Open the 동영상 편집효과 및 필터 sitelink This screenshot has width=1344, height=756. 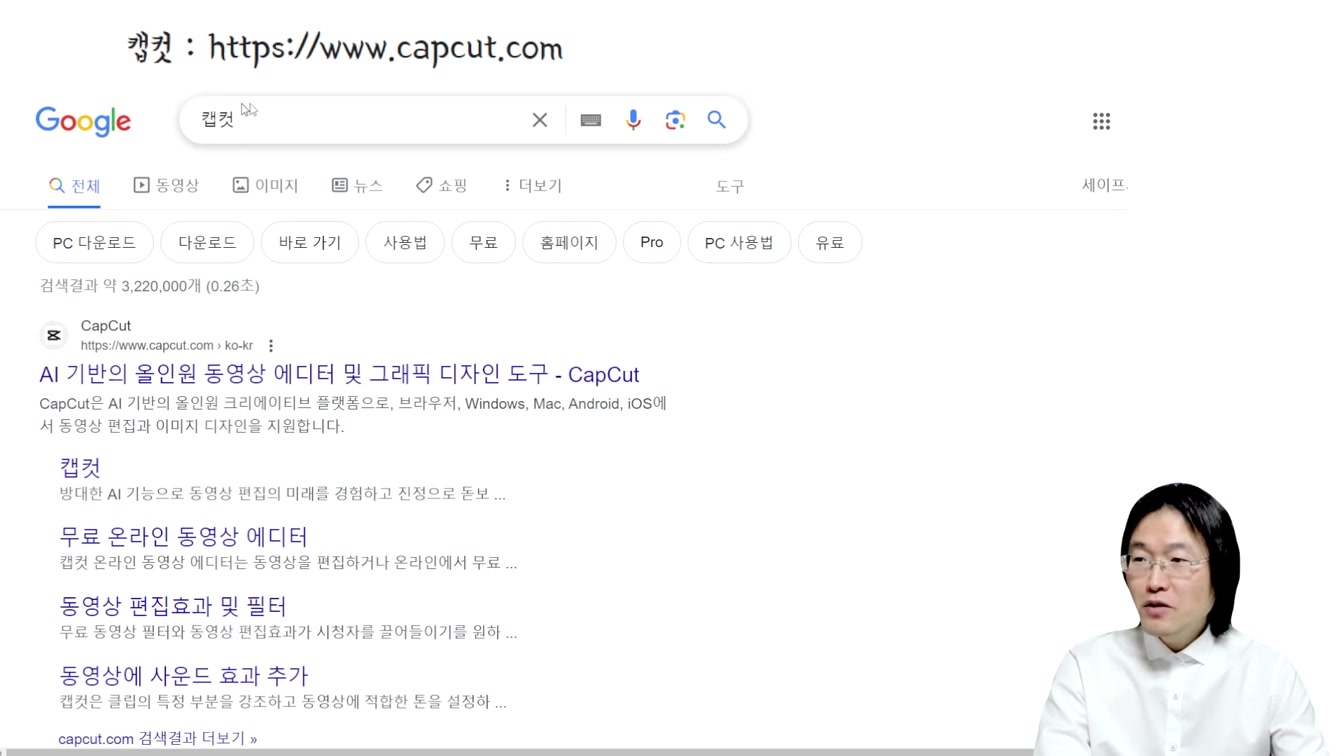pos(173,606)
